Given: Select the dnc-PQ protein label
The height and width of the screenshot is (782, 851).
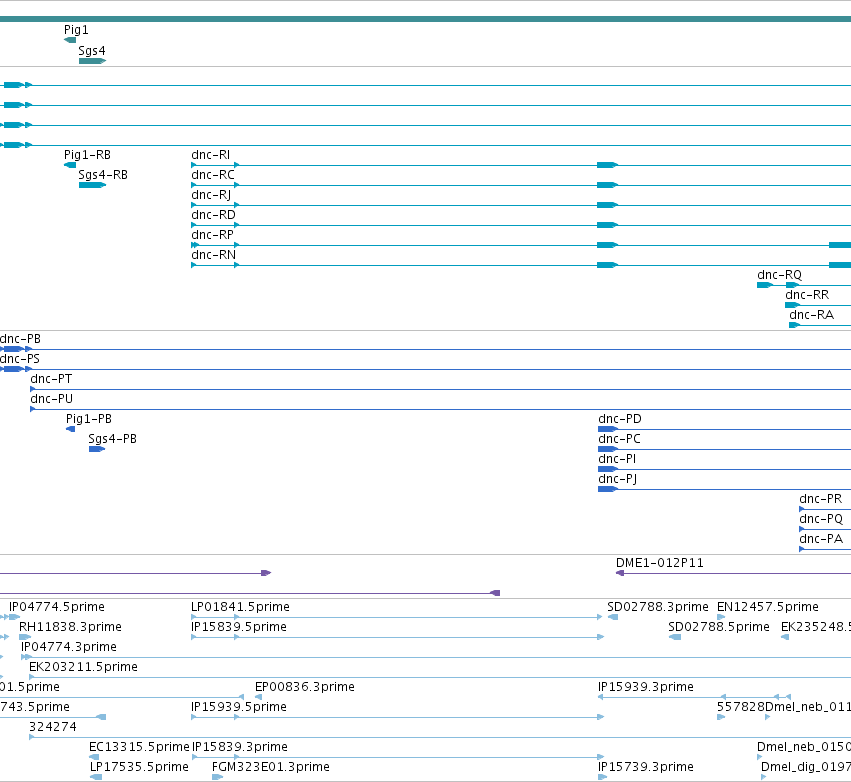Looking at the screenshot, I should 821,519.
